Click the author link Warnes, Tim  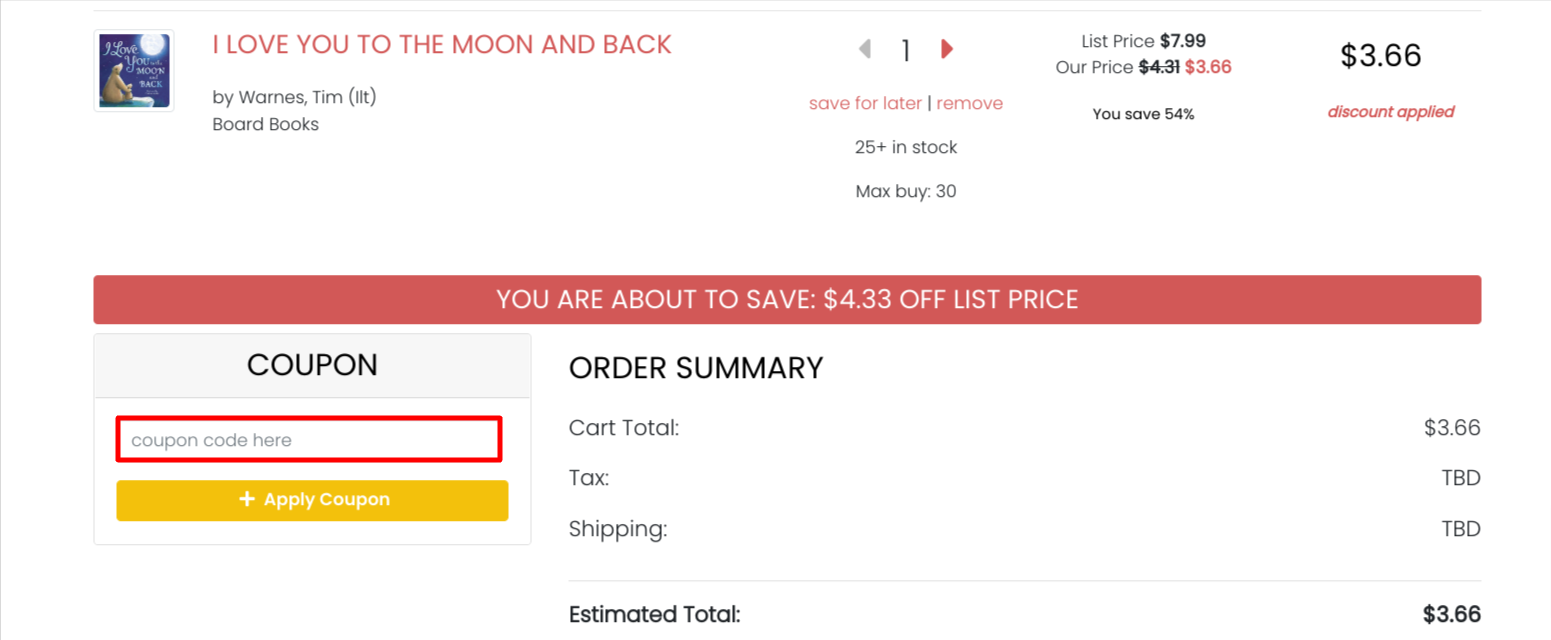pos(292,97)
